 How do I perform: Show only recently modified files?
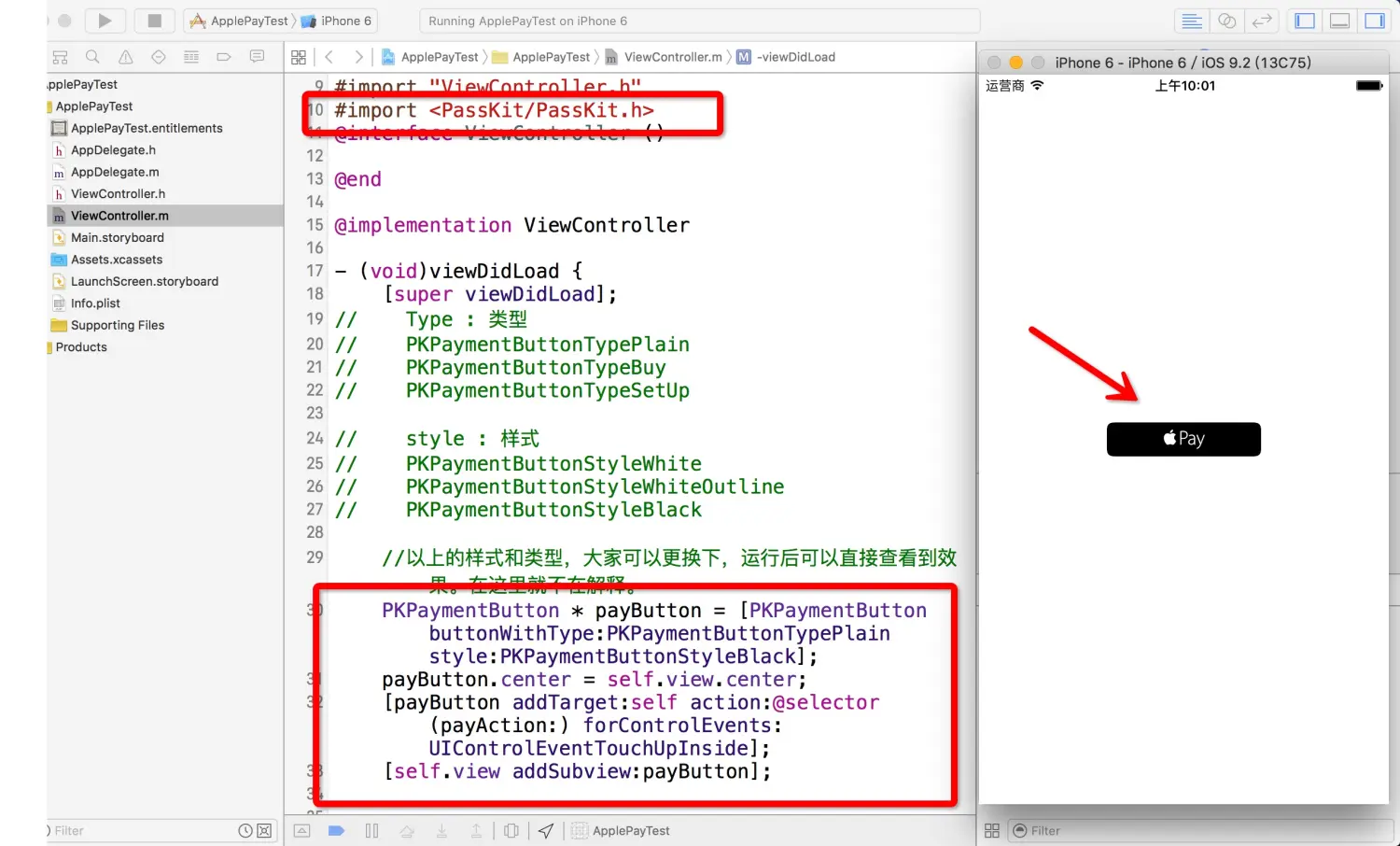pos(245,830)
